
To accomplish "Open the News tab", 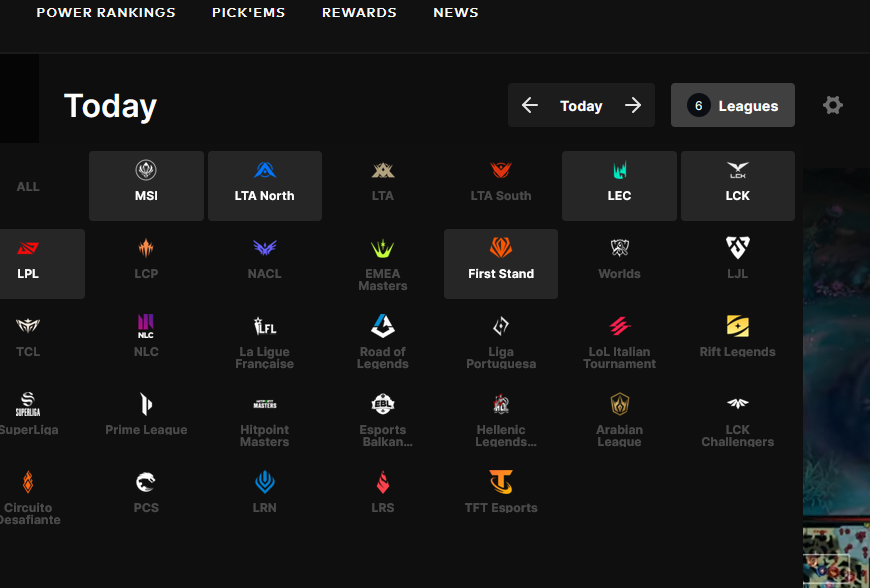I will coord(456,12).
